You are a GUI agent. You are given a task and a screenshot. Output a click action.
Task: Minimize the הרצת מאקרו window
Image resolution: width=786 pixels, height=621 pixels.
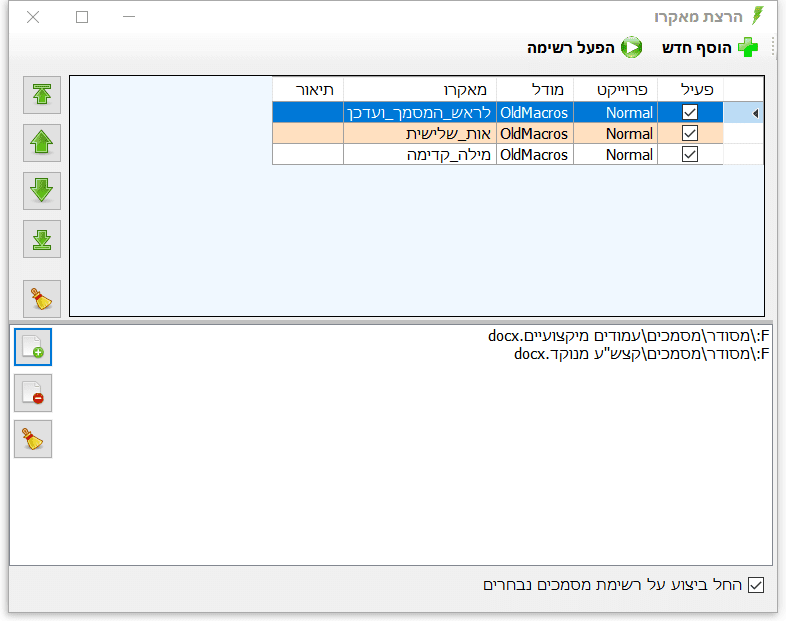(x=129, y=17)
